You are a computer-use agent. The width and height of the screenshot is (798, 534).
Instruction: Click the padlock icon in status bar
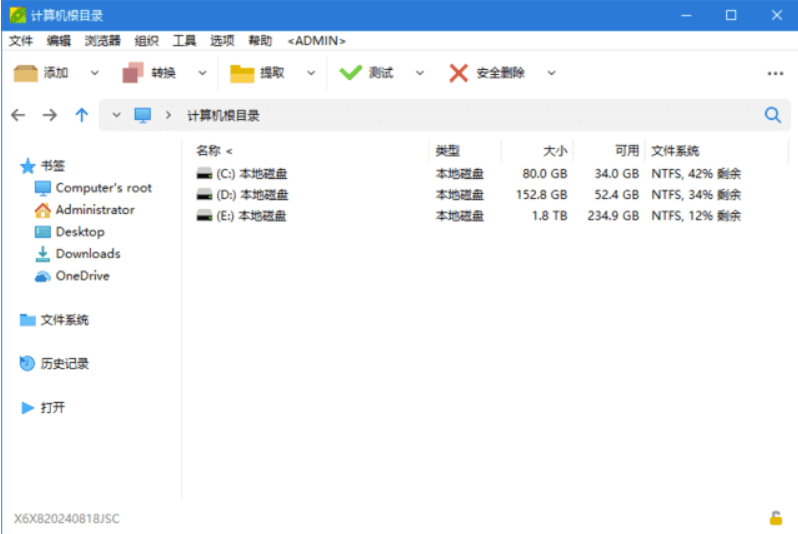pos(775,518)
